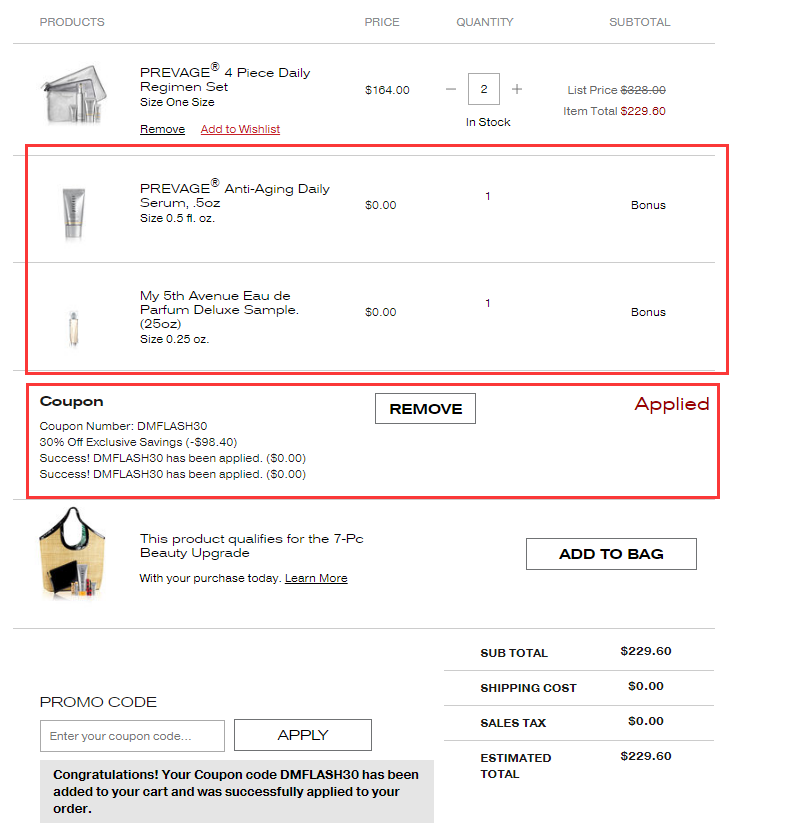The width and height of the screenshot is (788, 831).
Task: Open the My 5th Avenue perfume thumbnail
Action: click(74, 329)
